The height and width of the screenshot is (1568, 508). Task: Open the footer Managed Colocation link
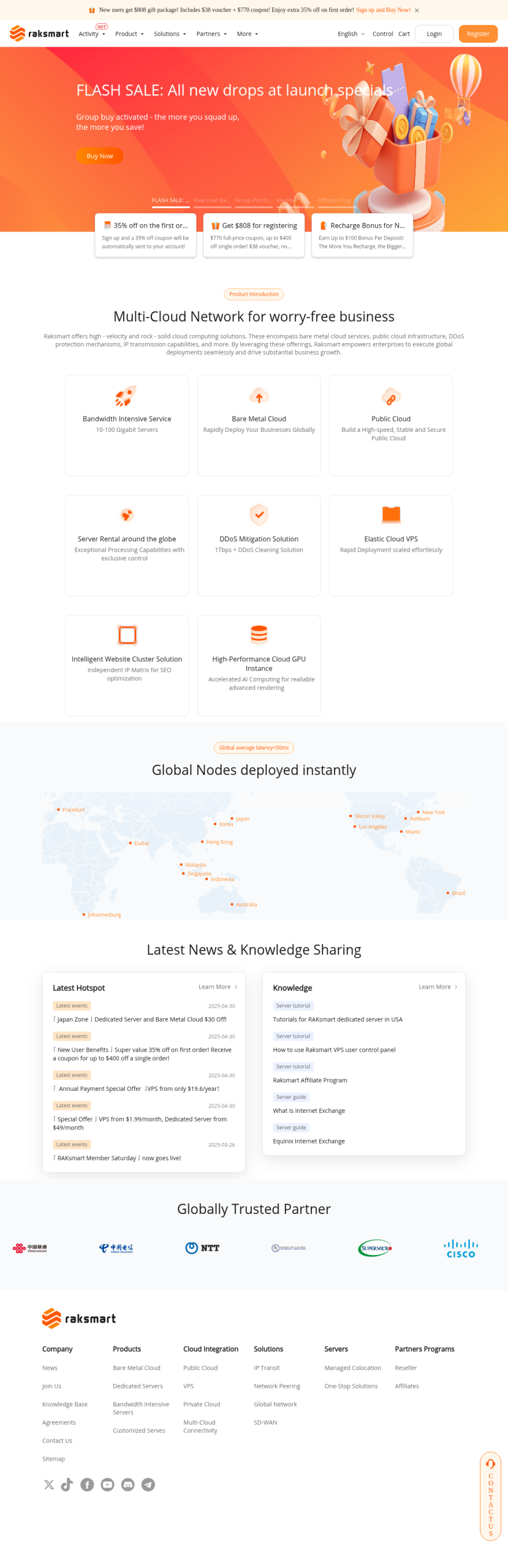click(353, 1368)
